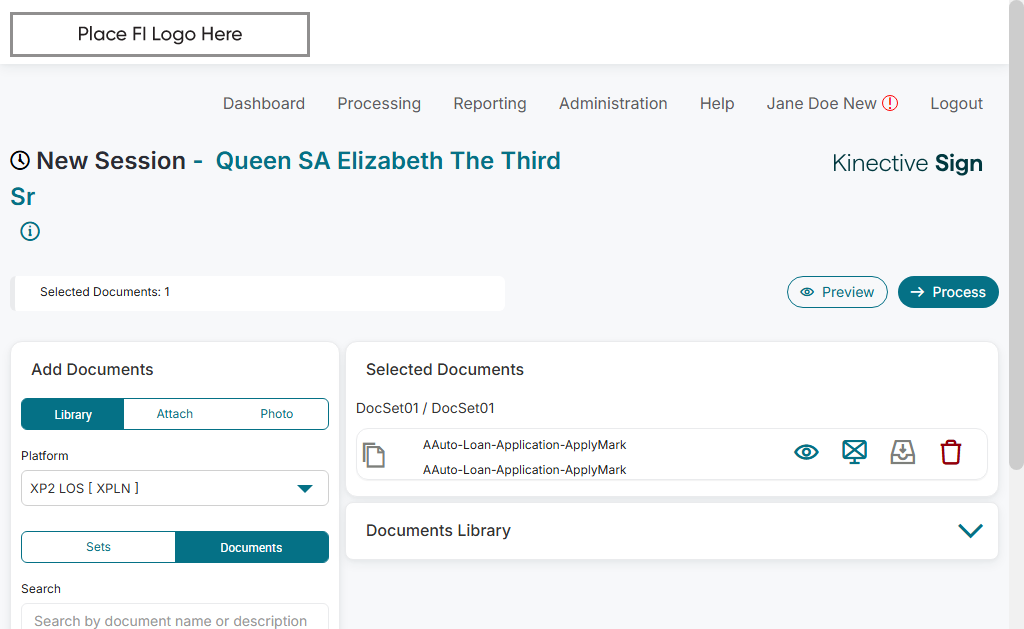The height and width of the screenshot is (629, 1024).
Task: Open the Processing menu
Action: pyautogui.click(x=379, y=103)
